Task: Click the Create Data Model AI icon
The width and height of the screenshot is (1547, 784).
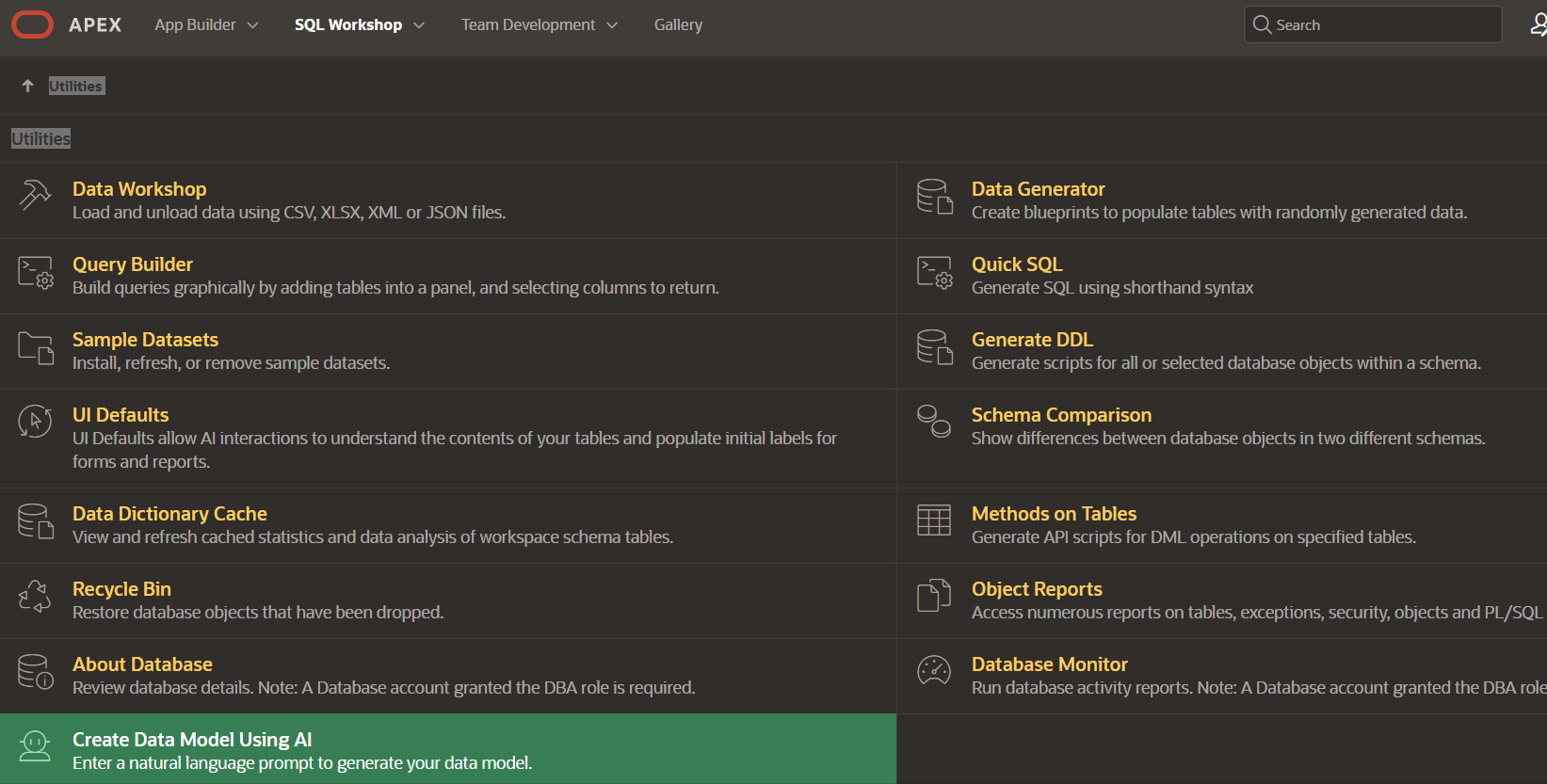Action: coord(35,746)
